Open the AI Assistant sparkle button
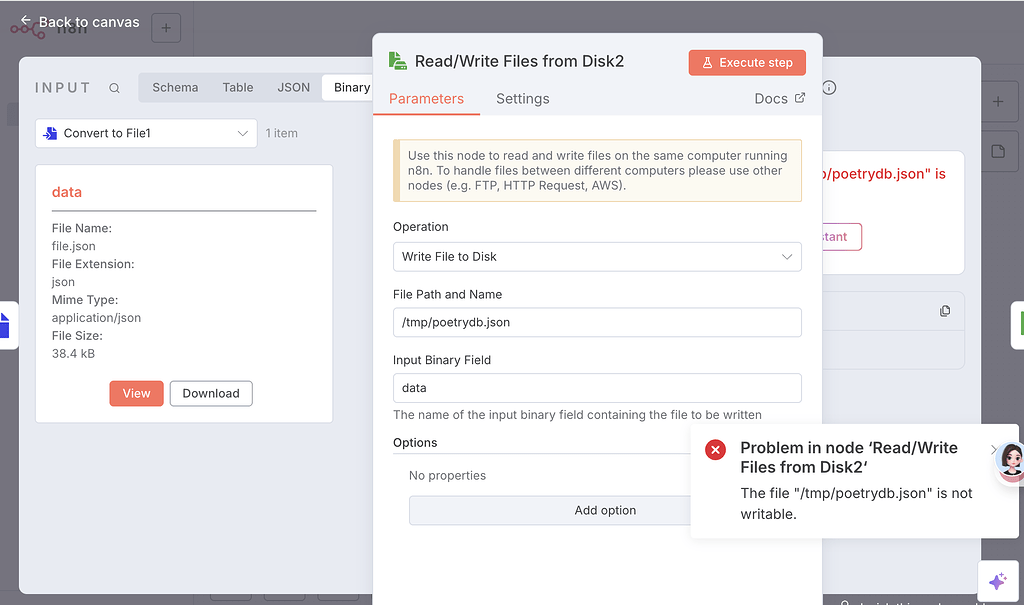Screen dimensions: 1024x605 tap(997, 581)
